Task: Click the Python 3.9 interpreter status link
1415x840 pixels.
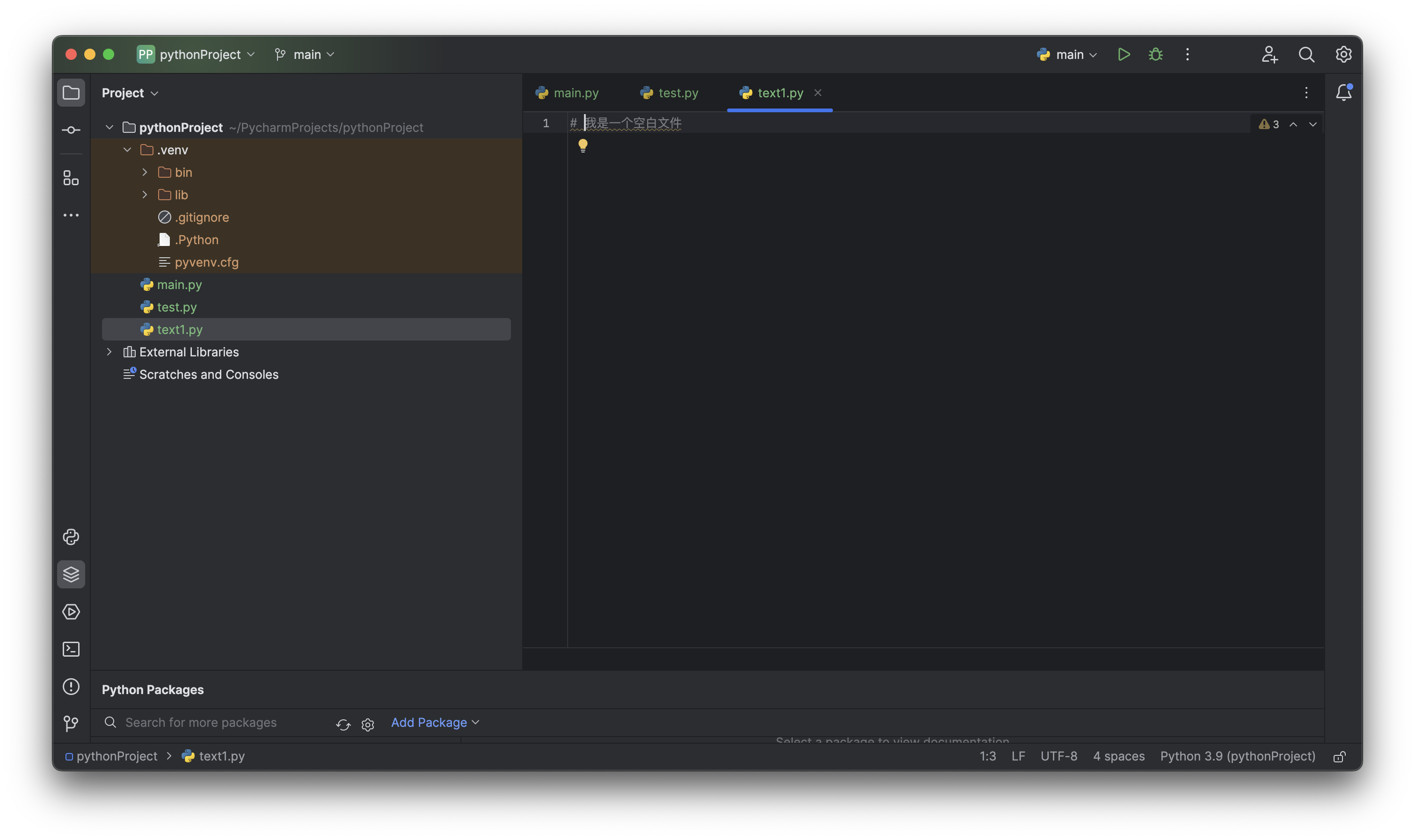Action: pos(1237,756)
